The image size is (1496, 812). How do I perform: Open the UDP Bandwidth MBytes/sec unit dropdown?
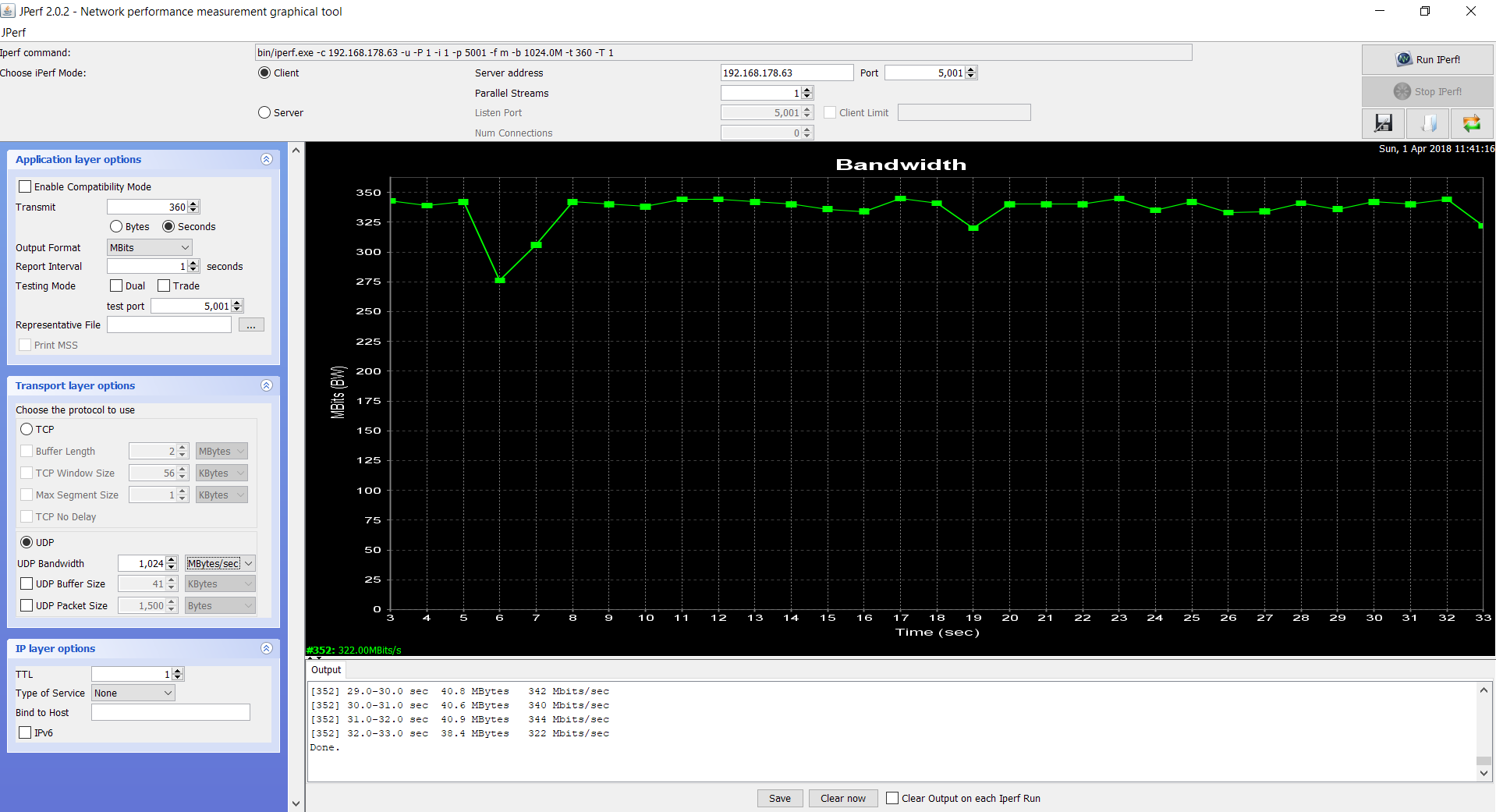click(x=220, y=563)
